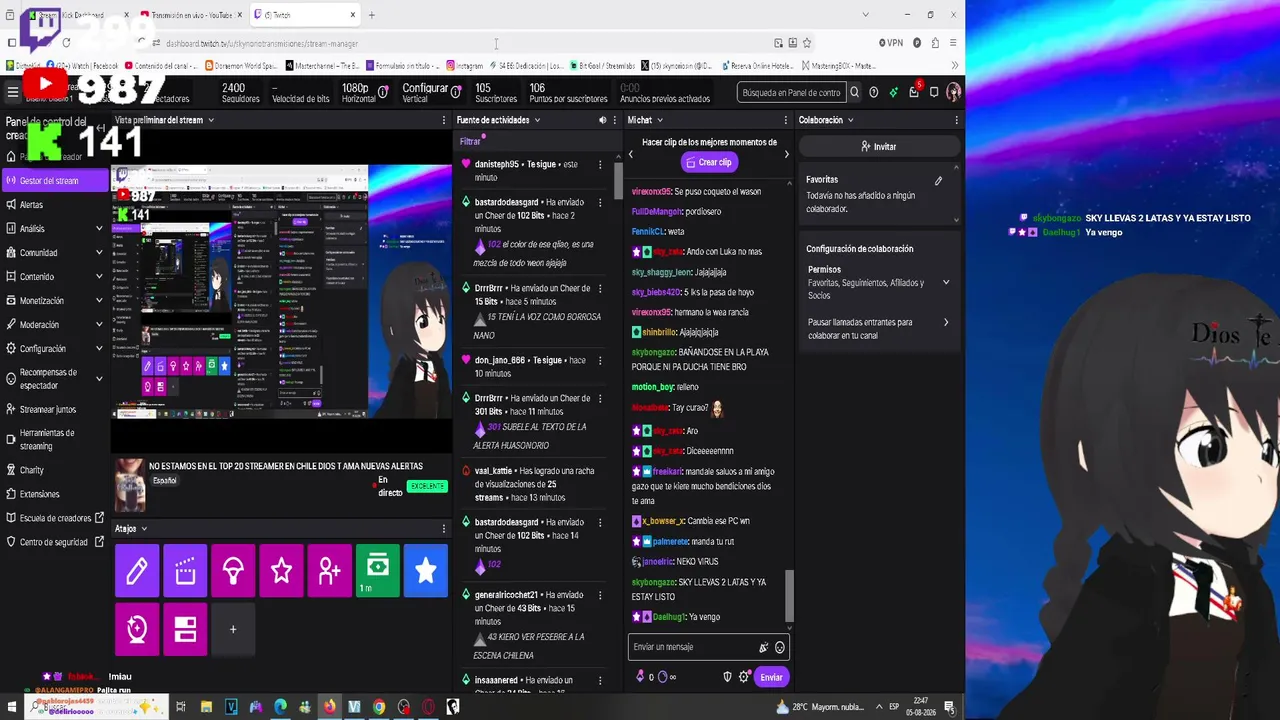This screenshot has height=720, width=1280.
Task: Open Streamear juntos in sidebar
Action: coord(54,409)
